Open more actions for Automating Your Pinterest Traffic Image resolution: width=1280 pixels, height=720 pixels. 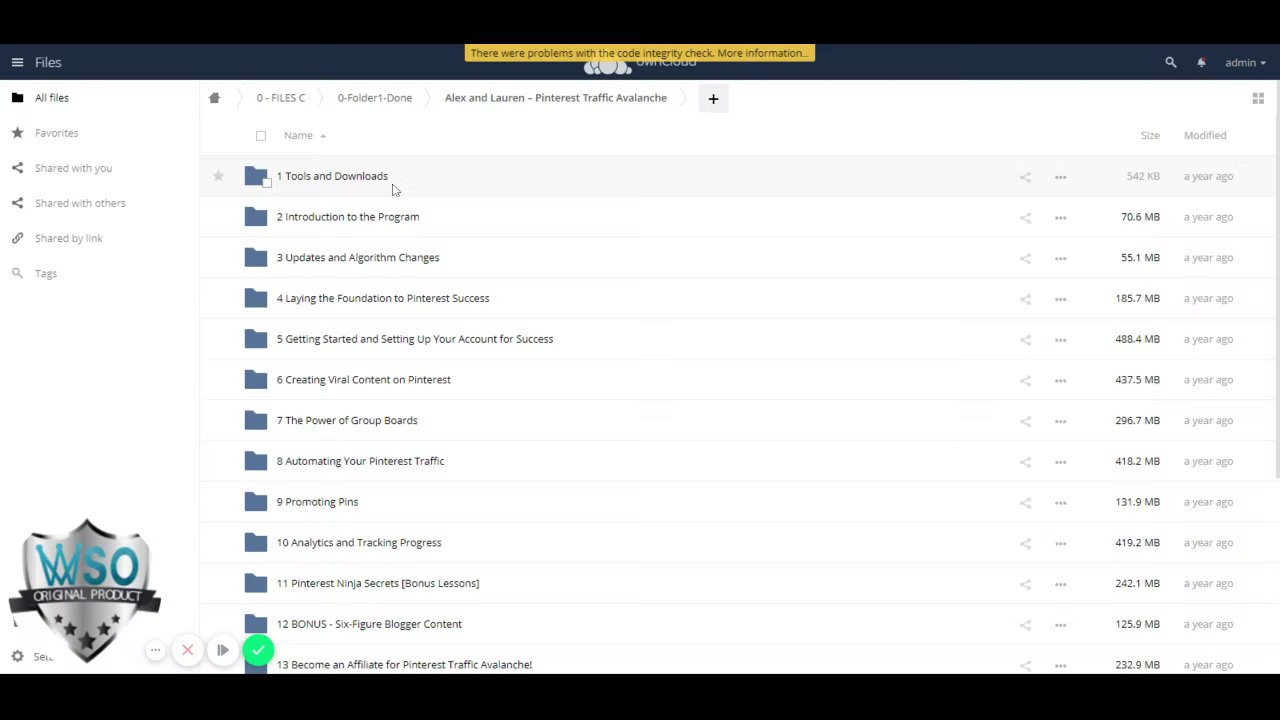point(1060,462)
